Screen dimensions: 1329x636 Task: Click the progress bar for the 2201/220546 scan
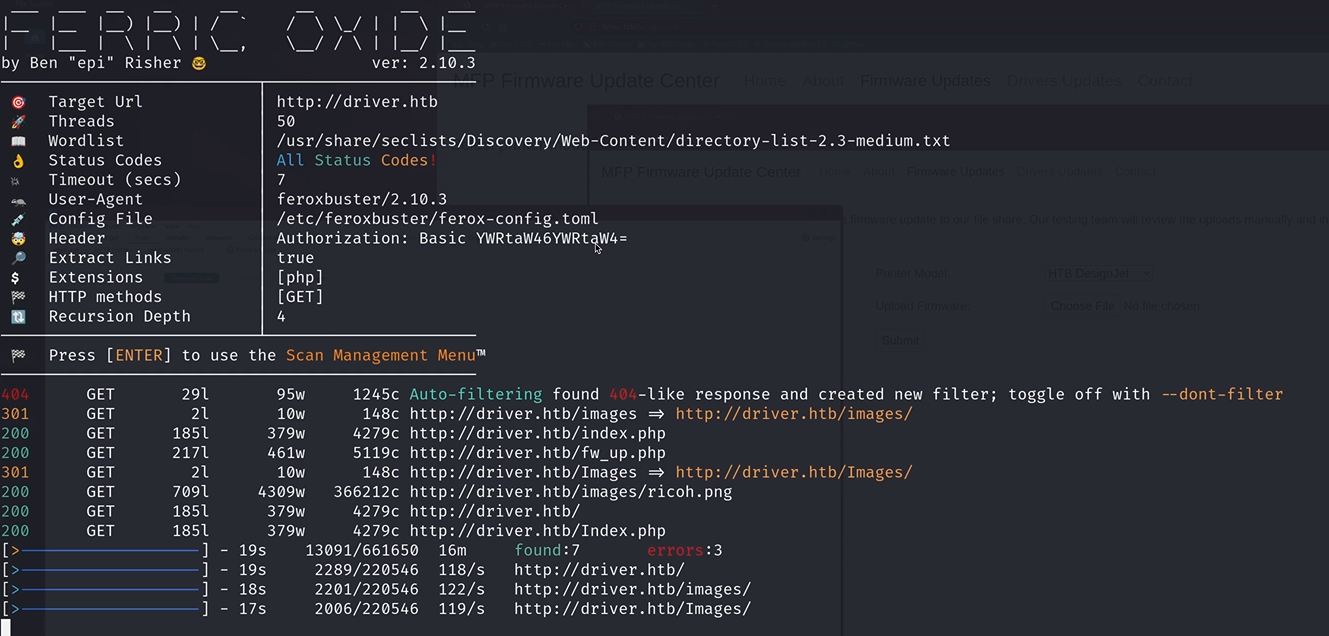105,589
